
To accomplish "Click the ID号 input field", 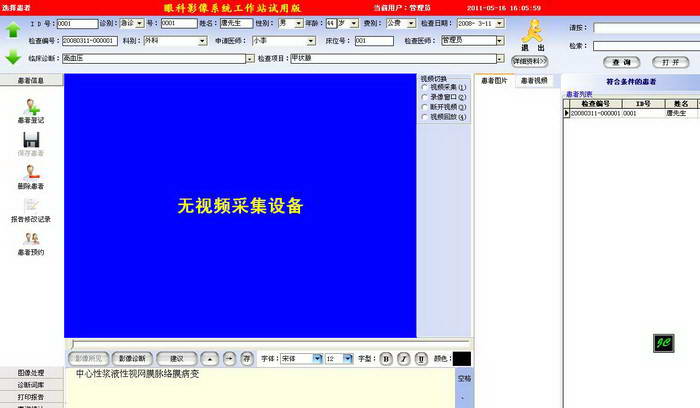I will tap(77, 24).
